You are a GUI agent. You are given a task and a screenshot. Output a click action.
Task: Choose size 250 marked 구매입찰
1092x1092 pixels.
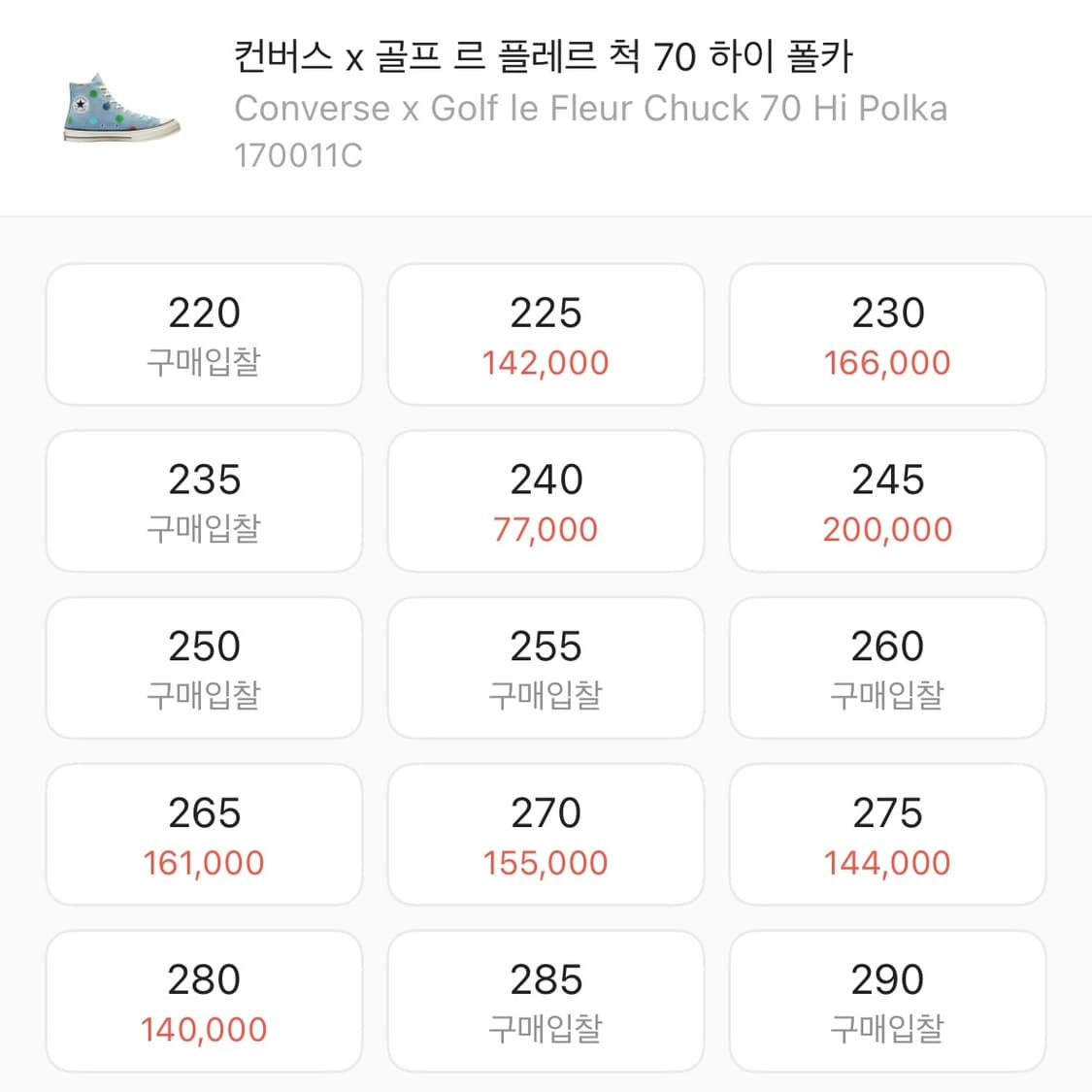pyautogui.click(x=203, y=668)
